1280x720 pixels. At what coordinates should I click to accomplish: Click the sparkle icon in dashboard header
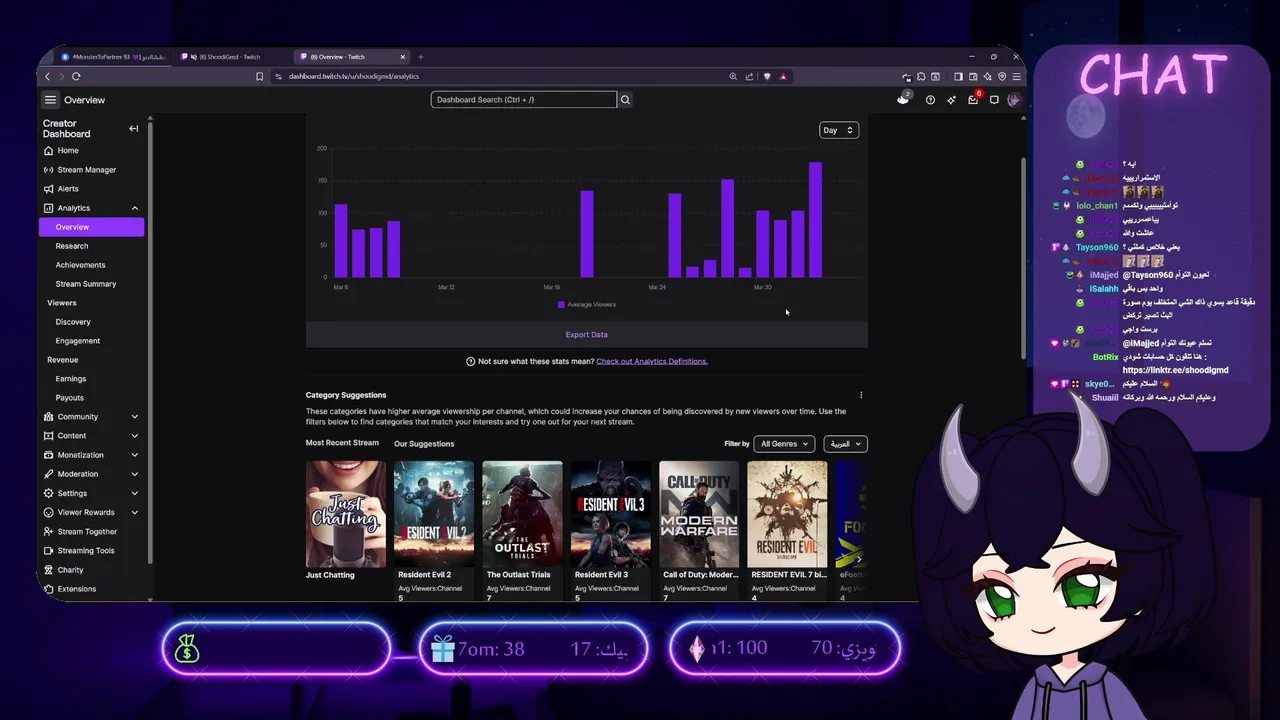click(952, 100)
